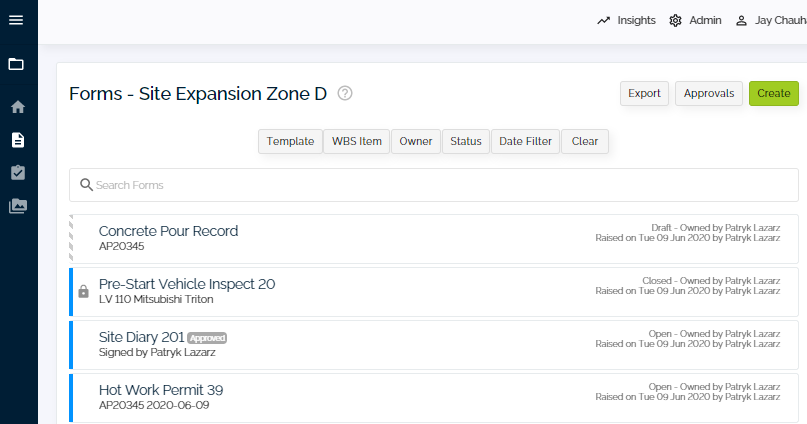Open the Approvals page
Image resolution: width=807 pixels, height=424 pixels.
709,93
